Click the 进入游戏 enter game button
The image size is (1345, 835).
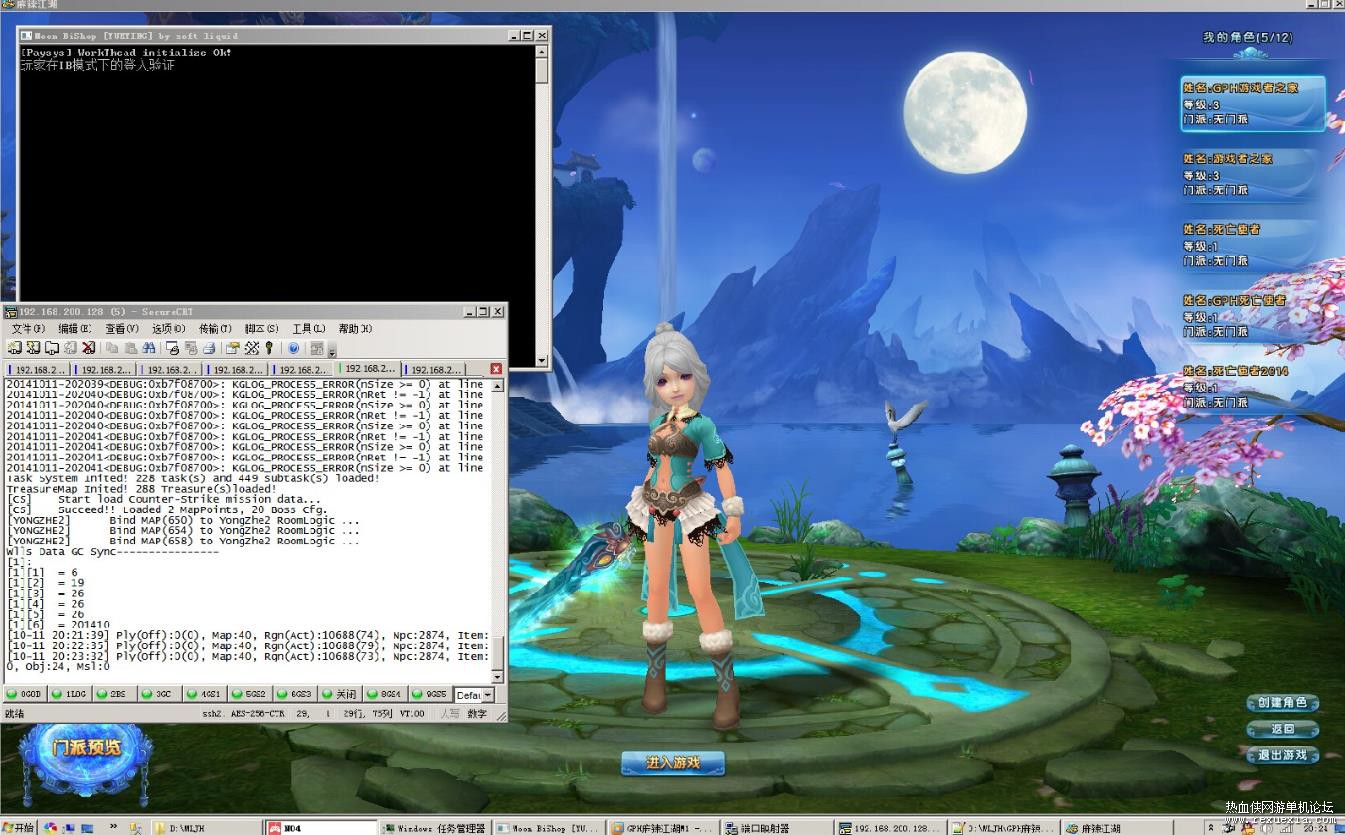pos(672,763)
